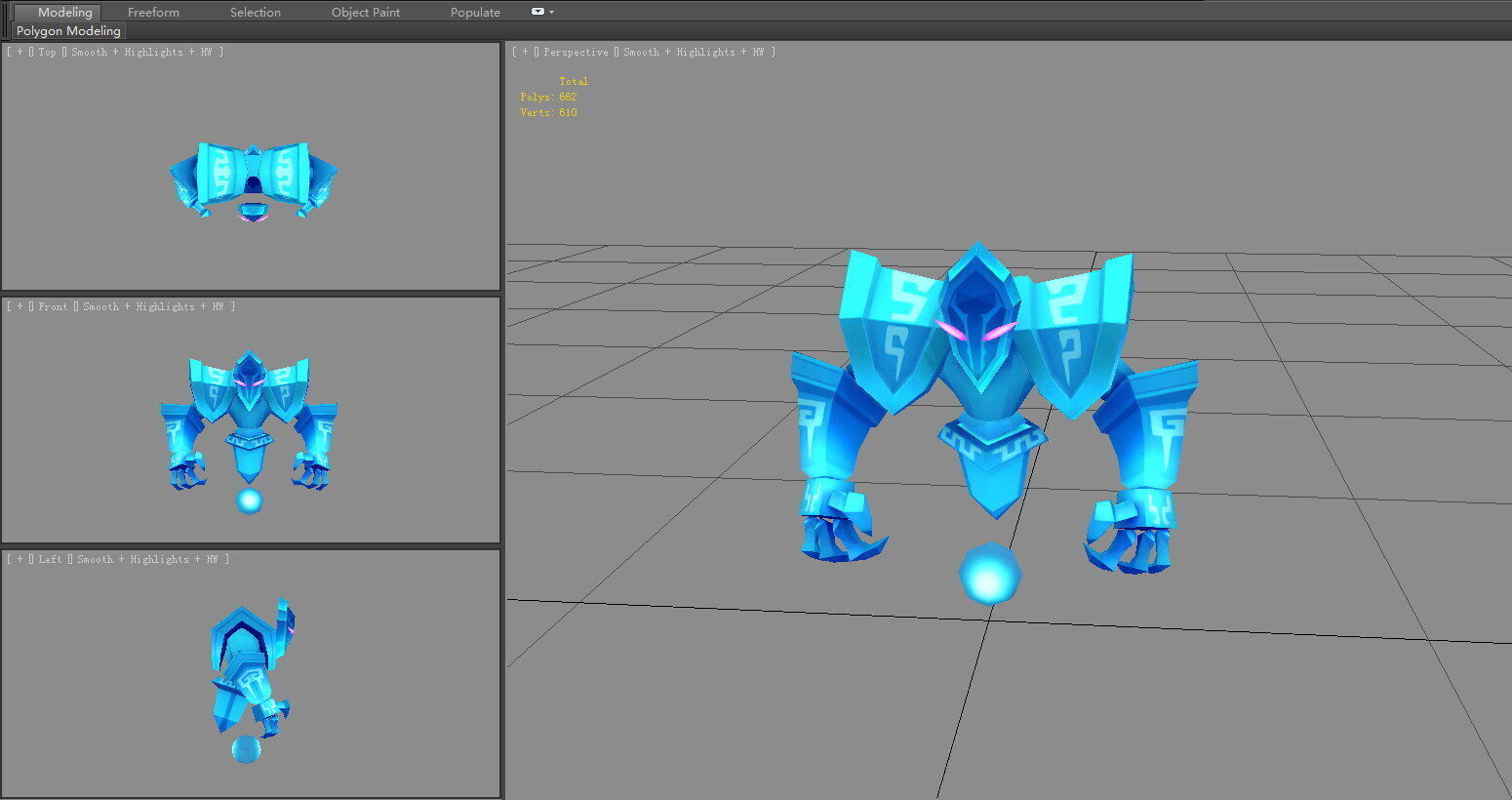This screenshot has height=800, width=1512.
Task: Open the Front viewport Smooth + Highlights menu
Action: point(153,306)
